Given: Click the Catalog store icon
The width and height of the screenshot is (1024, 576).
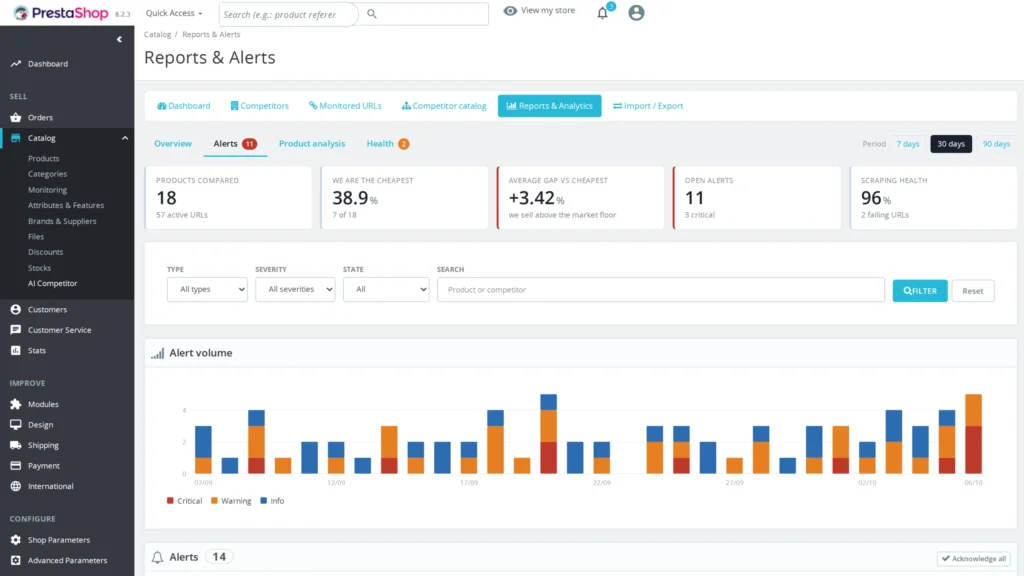Looking at the screenshot, I should tap(16, 138).
